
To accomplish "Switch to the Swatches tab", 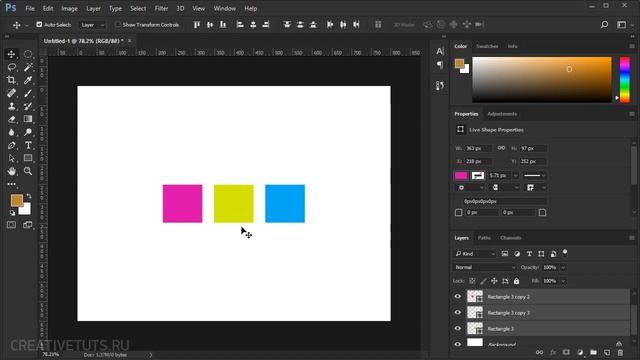I will [487, 46].
